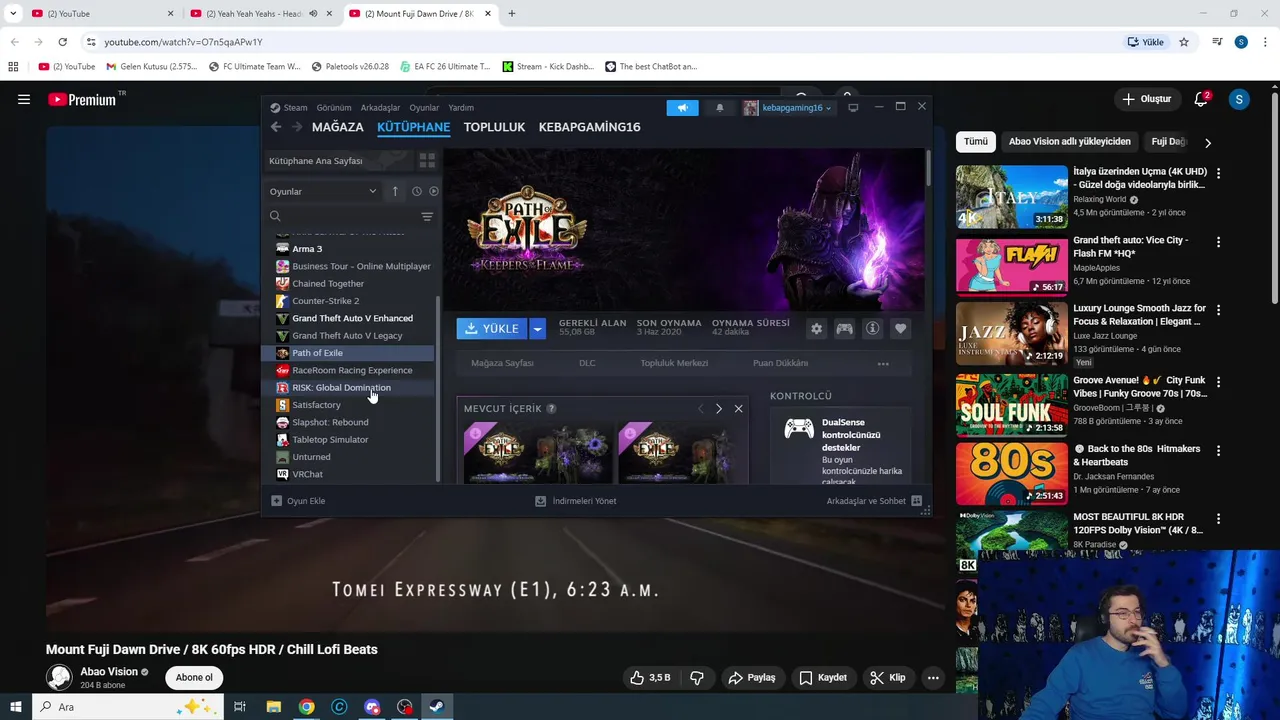The width and height of the screenshot is (1280, 720).
Task: Dislike the Mount Fuji video
Action: 697,678
